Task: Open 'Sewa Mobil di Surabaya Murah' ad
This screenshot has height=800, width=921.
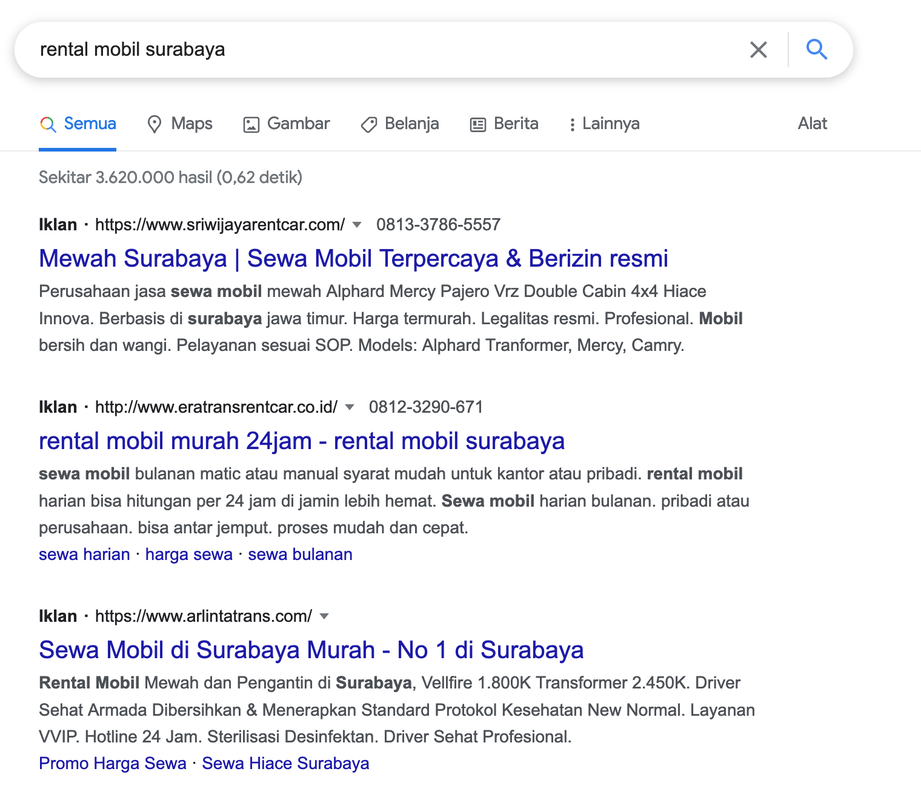Action: (x=311, y=650)
